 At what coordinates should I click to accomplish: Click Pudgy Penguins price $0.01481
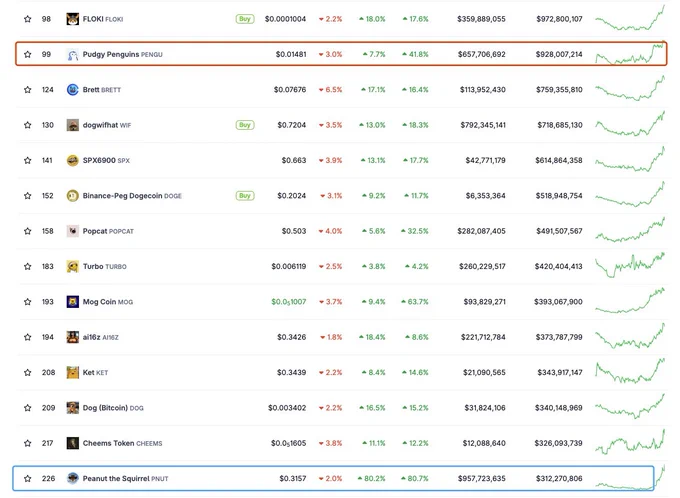[x=291, y=55]
